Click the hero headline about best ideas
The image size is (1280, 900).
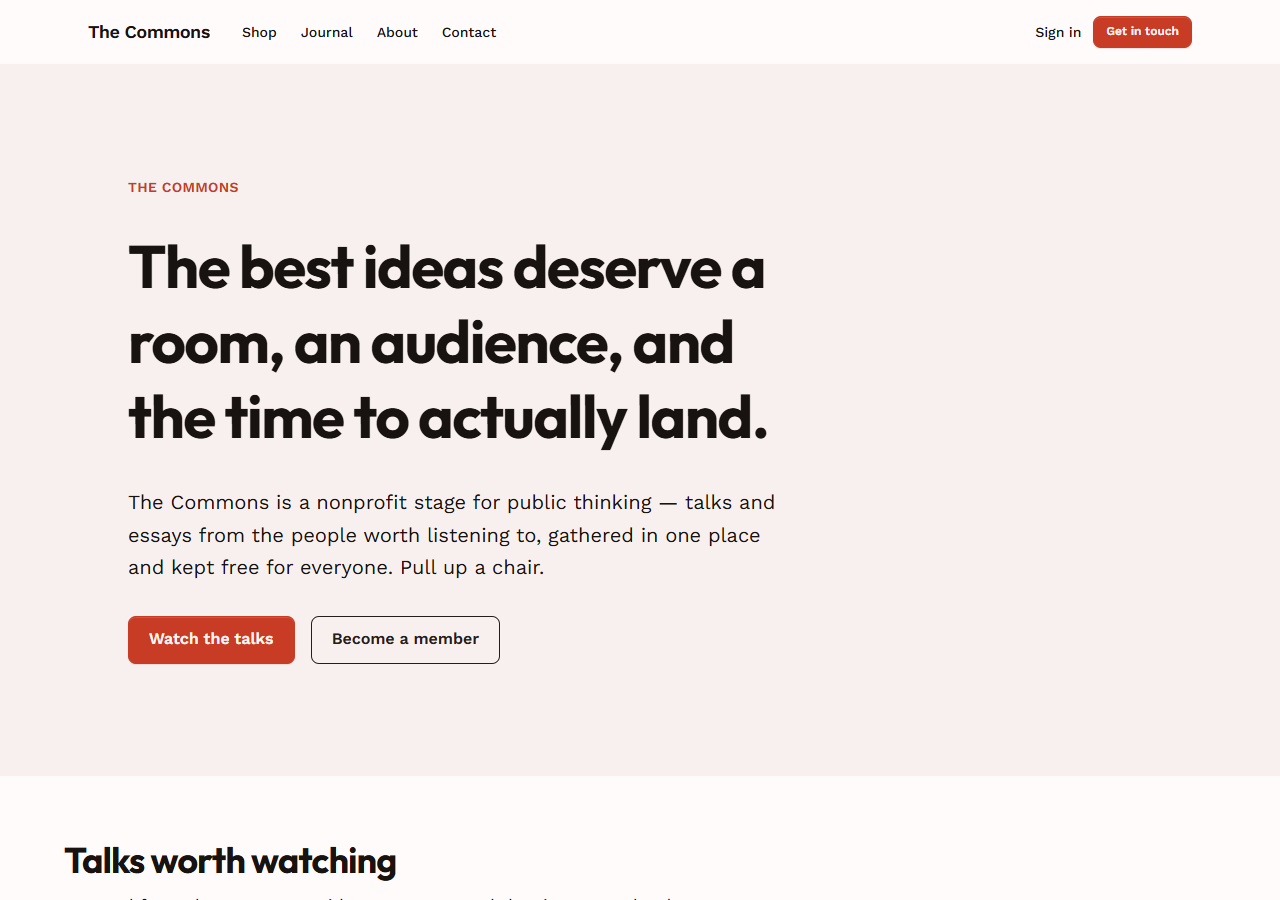[447, 343]
